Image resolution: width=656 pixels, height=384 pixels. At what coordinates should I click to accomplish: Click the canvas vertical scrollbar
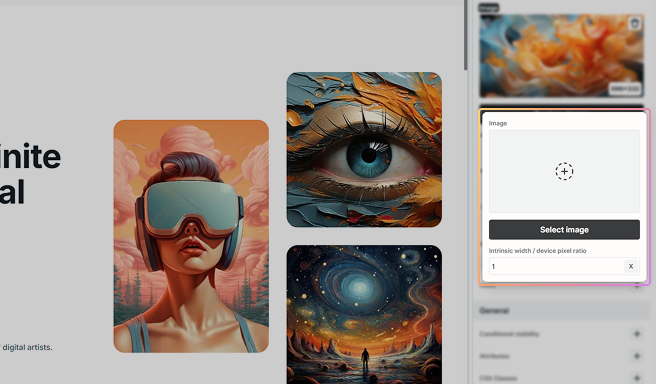click(x=466, y=36)
